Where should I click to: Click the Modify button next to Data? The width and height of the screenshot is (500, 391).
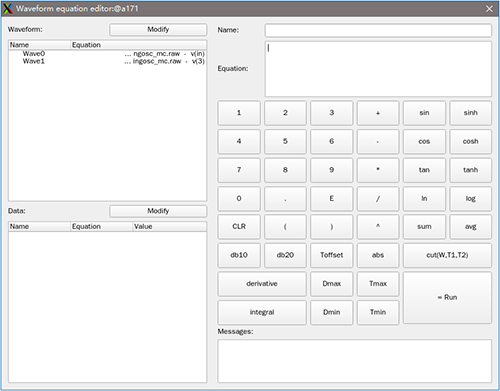point(158,211)
